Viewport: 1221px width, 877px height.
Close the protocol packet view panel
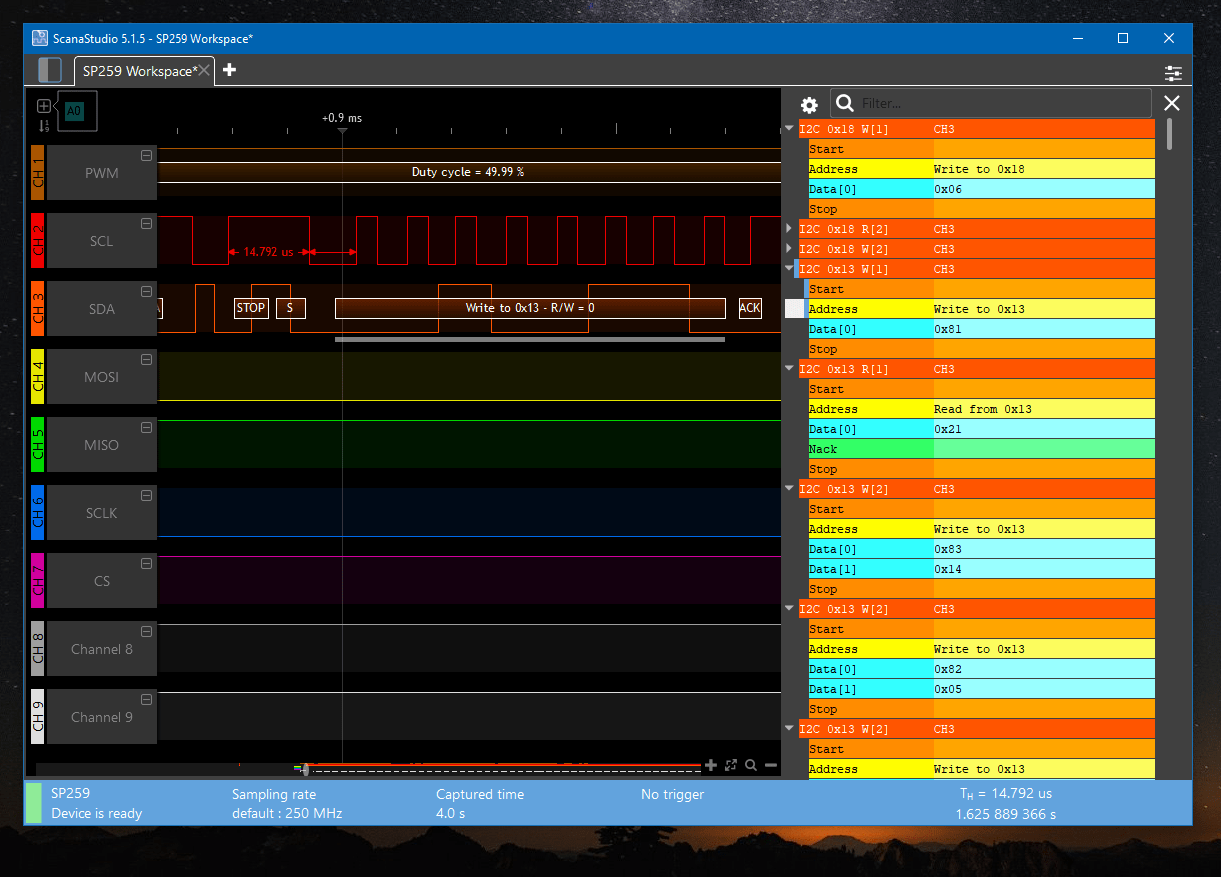1172,103
